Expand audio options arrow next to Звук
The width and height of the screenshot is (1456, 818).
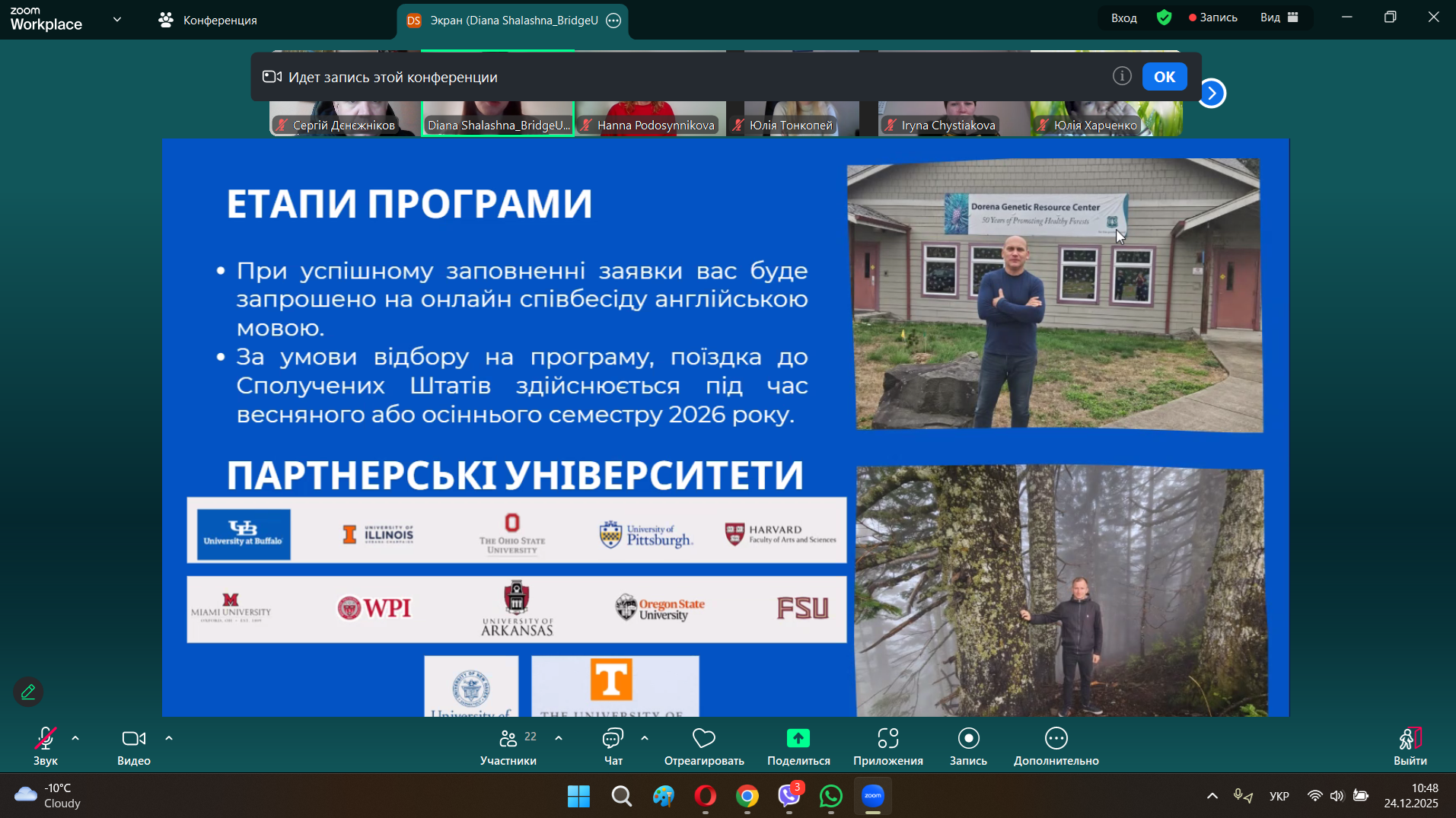click(75, 738)
